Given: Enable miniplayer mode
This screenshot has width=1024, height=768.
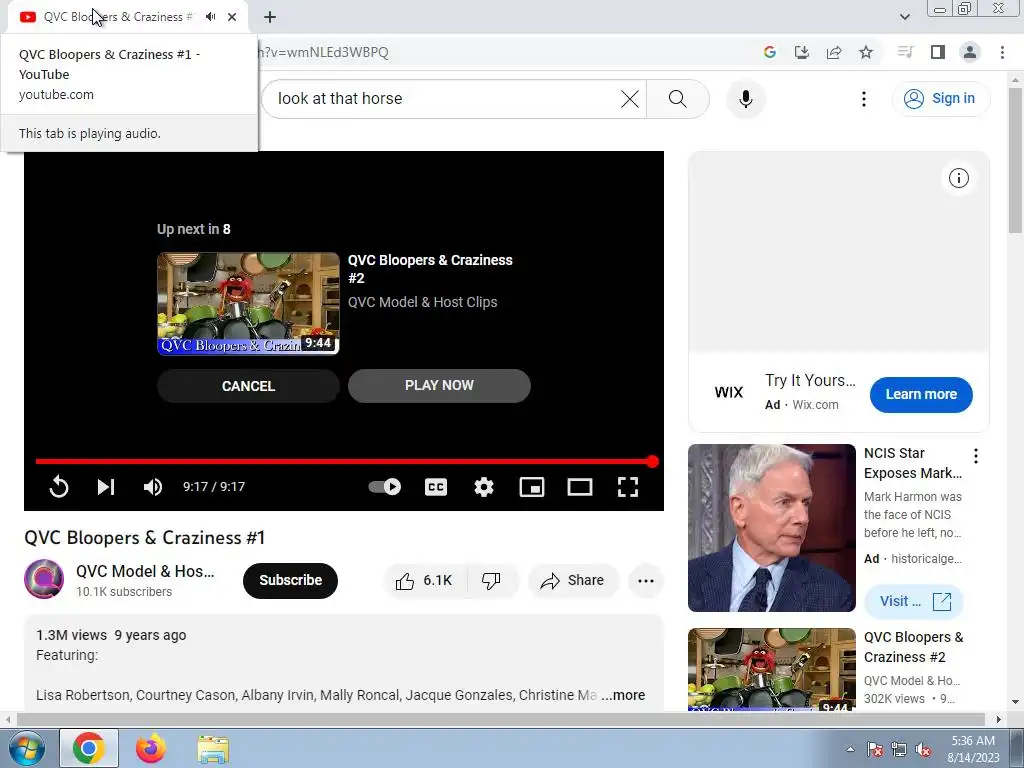Looking at the screenshot, I should point(532,487).
